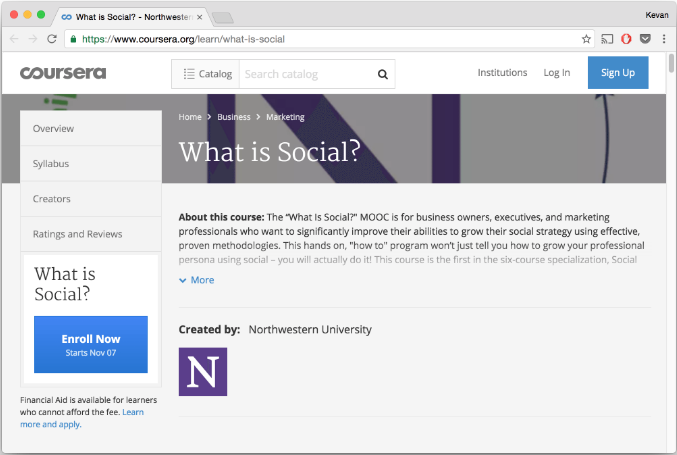Click the Northwestern University name
Image resolution: width=677 pixels, height=455 pixels.
coord(310,329)
